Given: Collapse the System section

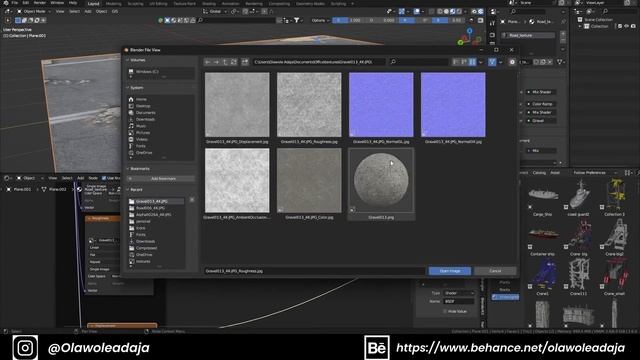Looking at the screenshot, I should coord(128,88).
